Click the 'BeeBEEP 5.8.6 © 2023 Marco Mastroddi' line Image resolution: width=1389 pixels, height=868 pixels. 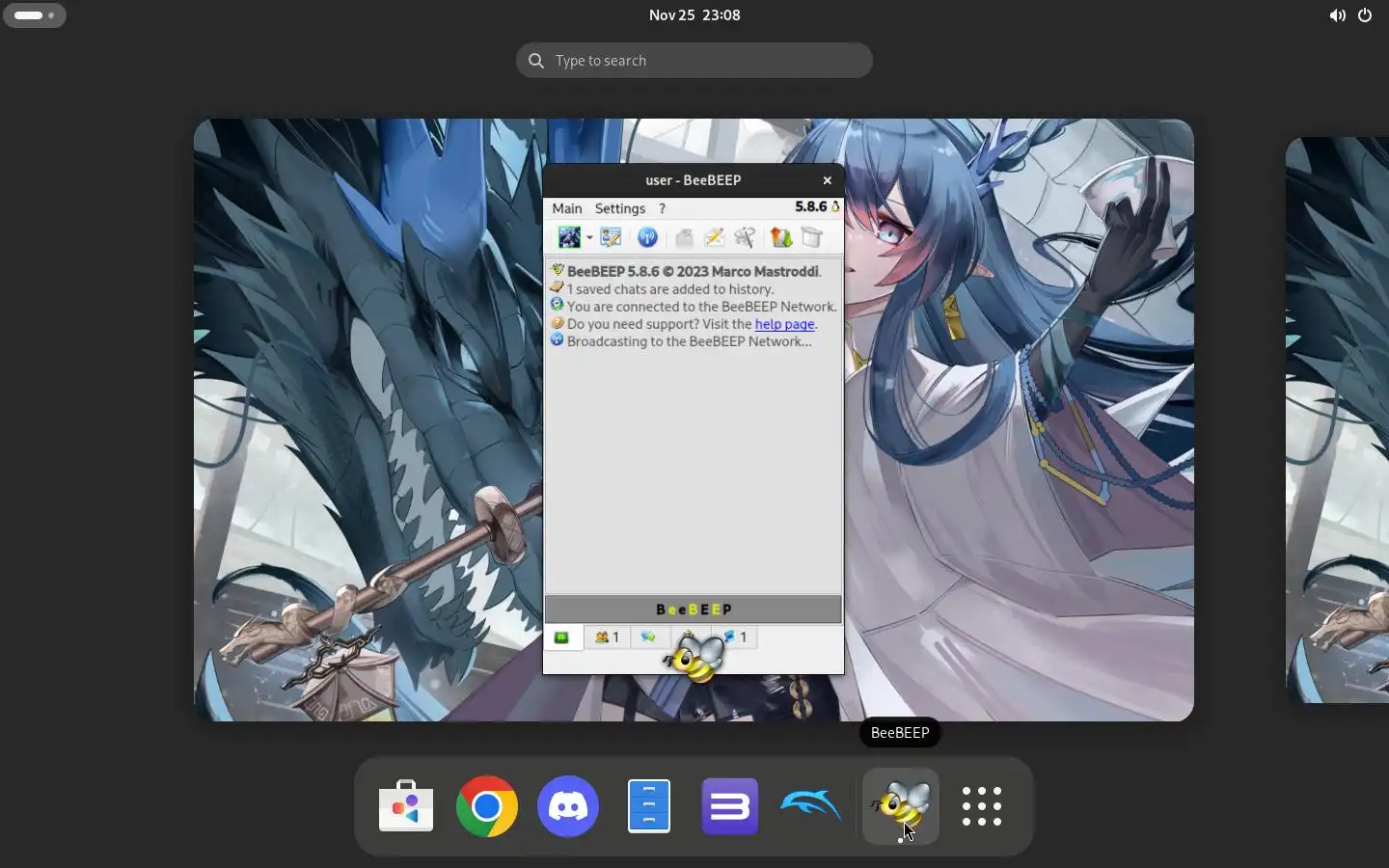[694, 271]
